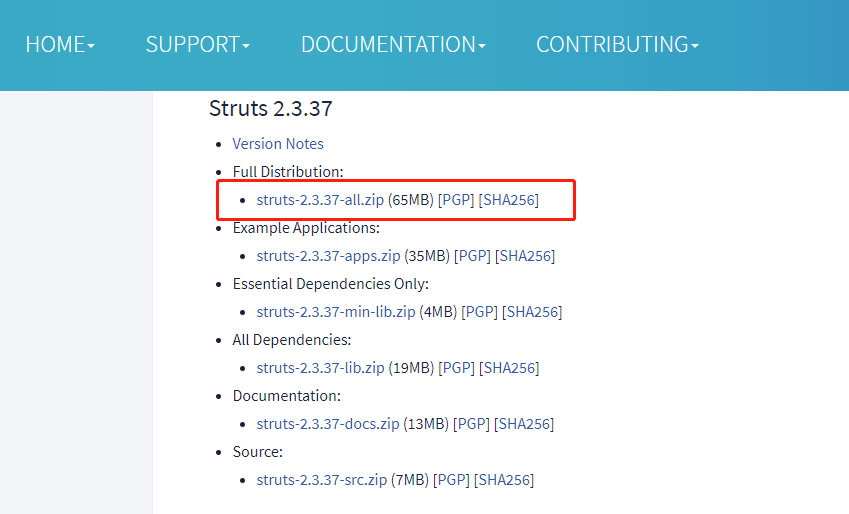The width and height of the screenshot is (849, 514).
Task: Click the (13MB) size text
Action: pyautogui.click(x=426, y=424)
